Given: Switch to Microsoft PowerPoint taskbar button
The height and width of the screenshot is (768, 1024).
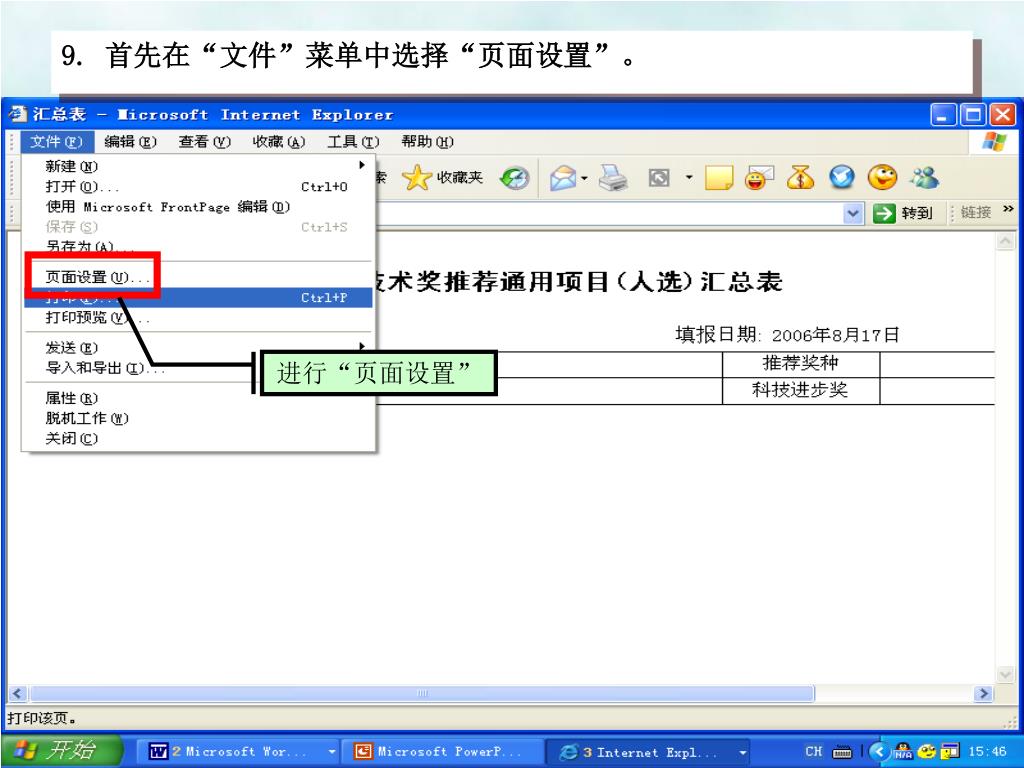Looking at the screenshot, I should tap(443, 752).
